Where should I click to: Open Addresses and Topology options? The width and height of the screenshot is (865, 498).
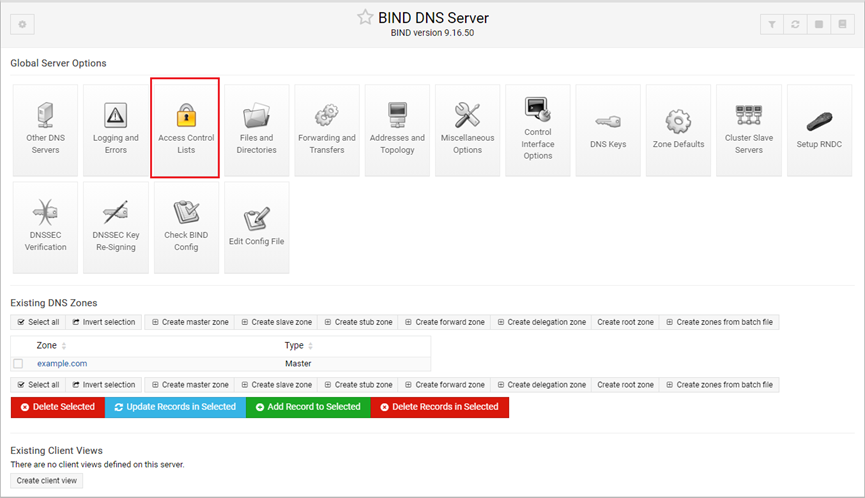(397, 130)
